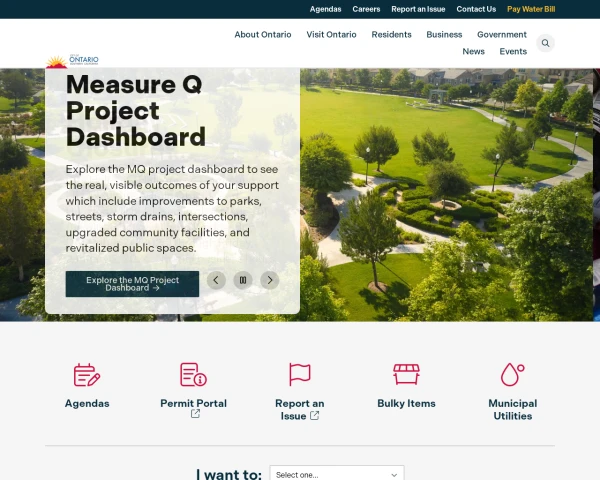Click the Report an Issue flag icon
The image size is (600, 480).
[x=300, y=374]
